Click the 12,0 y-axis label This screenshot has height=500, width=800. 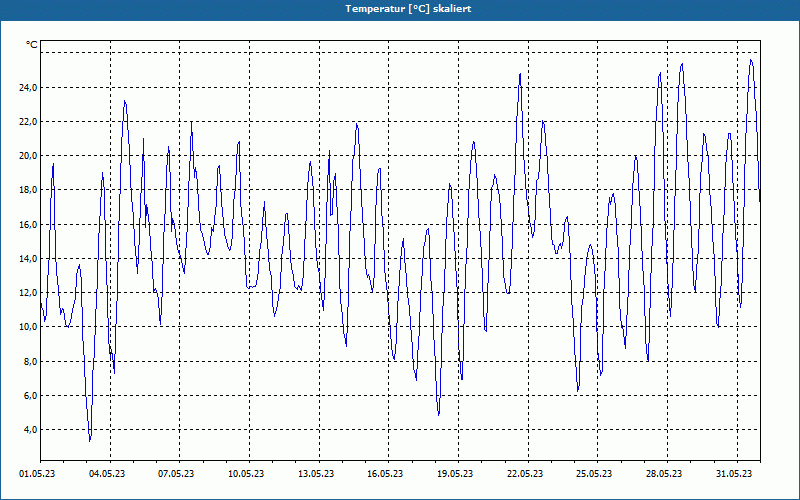pyautogui.click(x=28, y=293)
